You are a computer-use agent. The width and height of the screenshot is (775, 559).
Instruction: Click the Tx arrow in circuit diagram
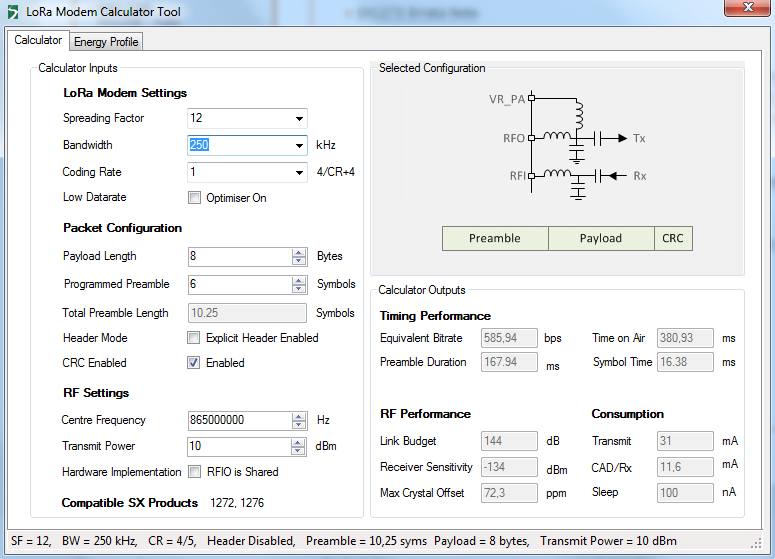625,138
